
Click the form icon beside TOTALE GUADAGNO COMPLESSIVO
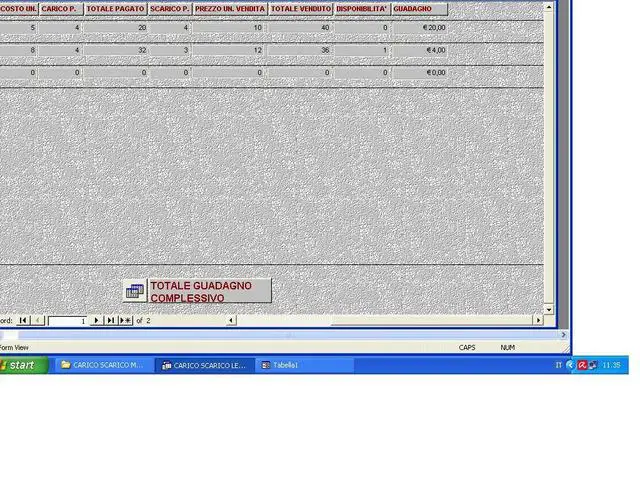pyautogui.click(x=135, y=291)
